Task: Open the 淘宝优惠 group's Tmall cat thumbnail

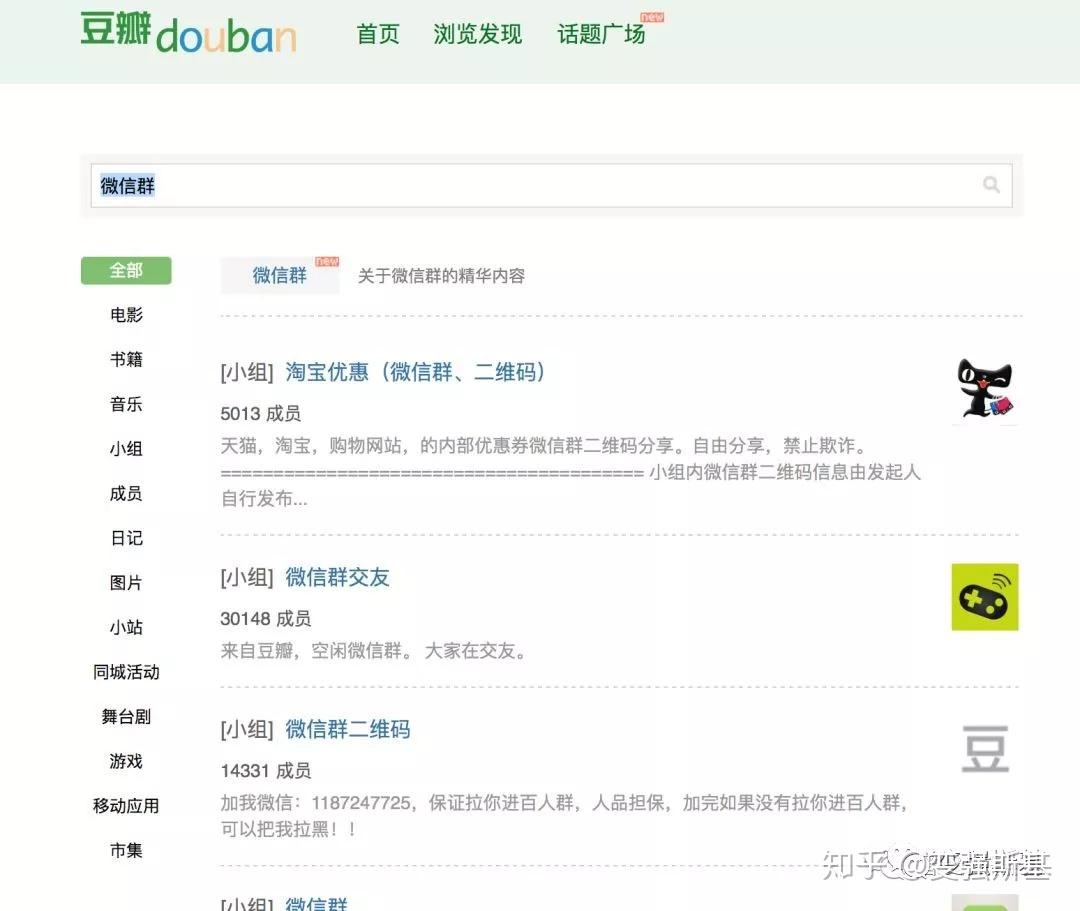Action: coord(985,390)
